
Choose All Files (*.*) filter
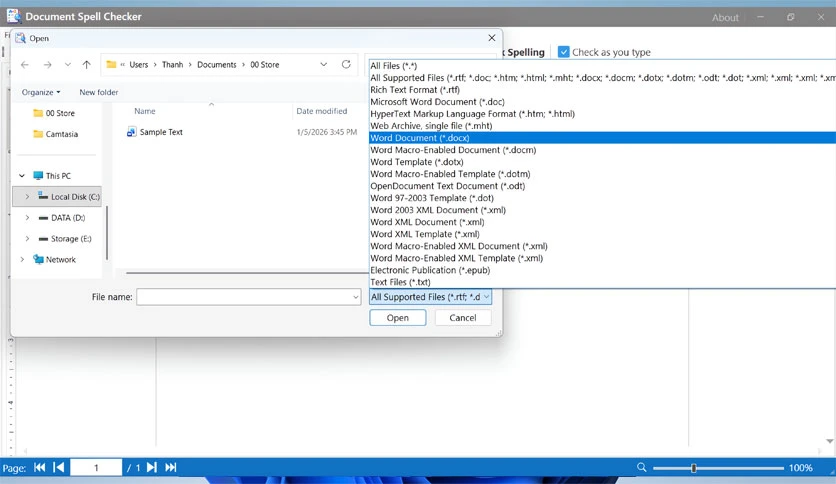602,66
